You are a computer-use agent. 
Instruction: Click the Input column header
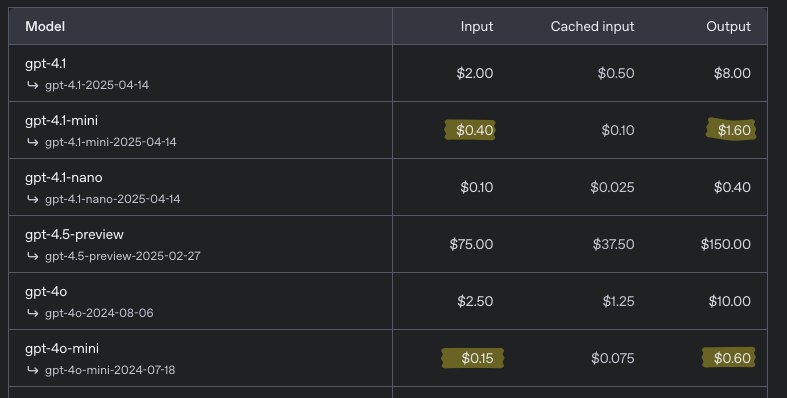(x=477, y=27)
